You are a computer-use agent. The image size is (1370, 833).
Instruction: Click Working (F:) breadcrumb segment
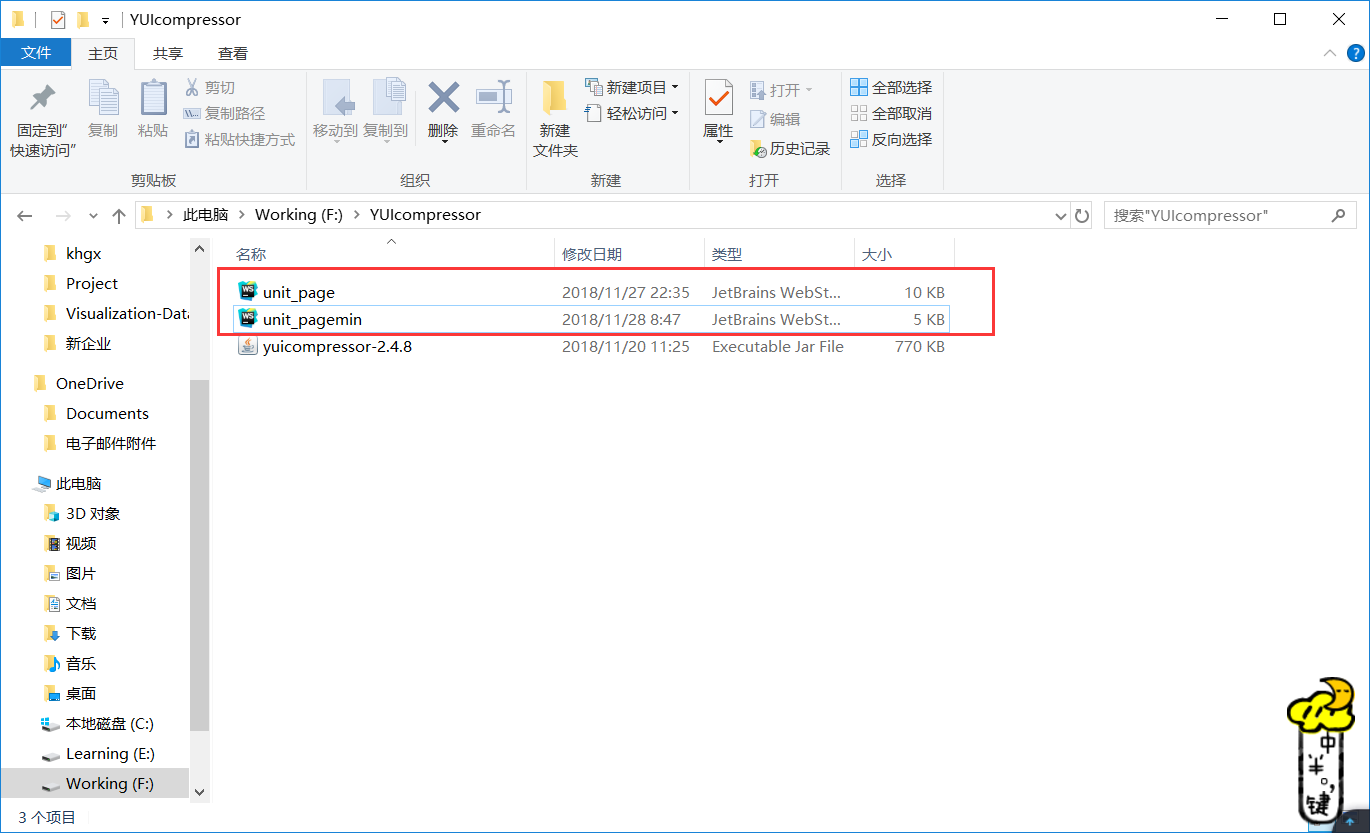tap(299, 215)
